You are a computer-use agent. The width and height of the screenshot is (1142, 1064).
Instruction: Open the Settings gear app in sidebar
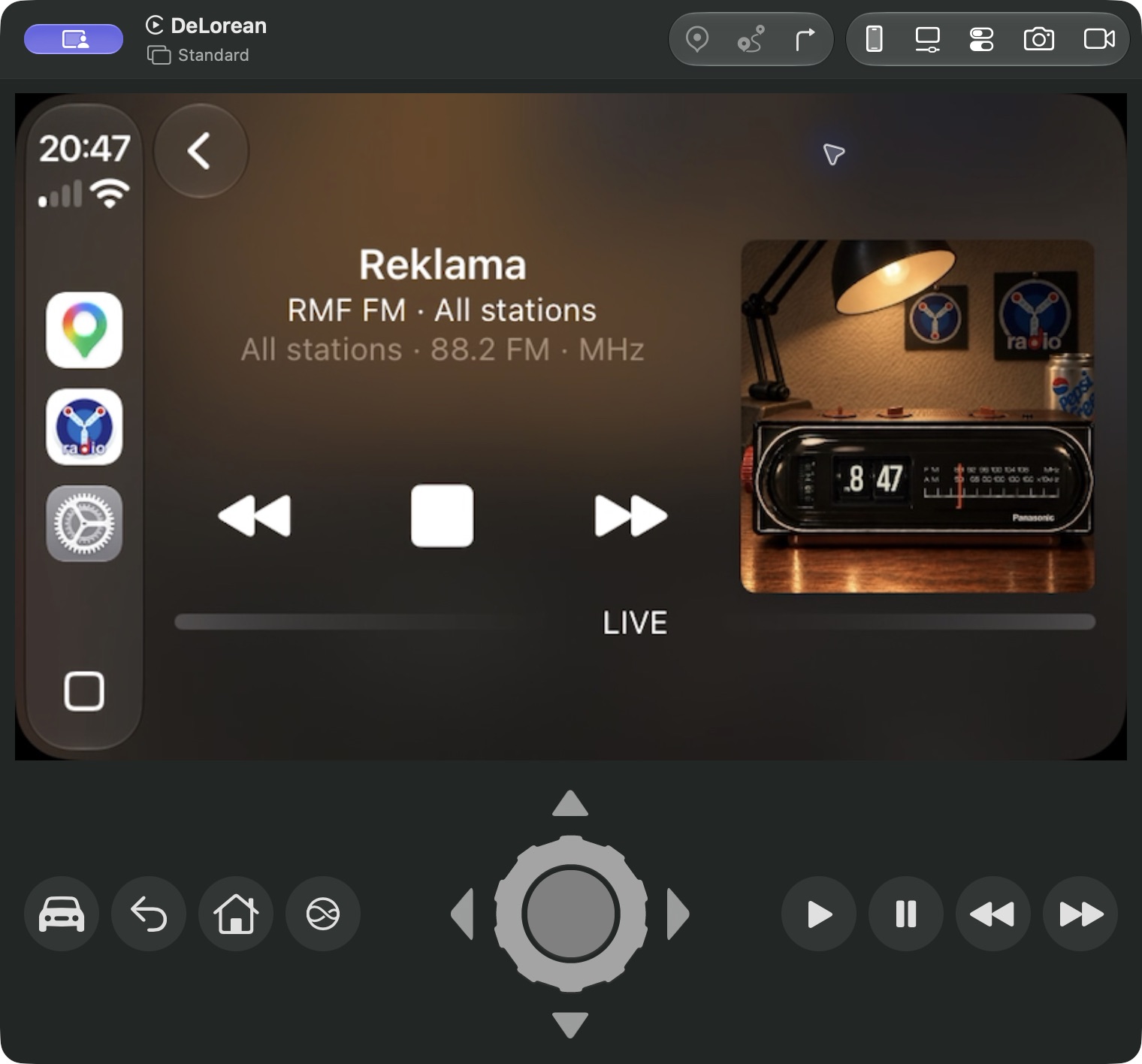click(x=84, y=523)
